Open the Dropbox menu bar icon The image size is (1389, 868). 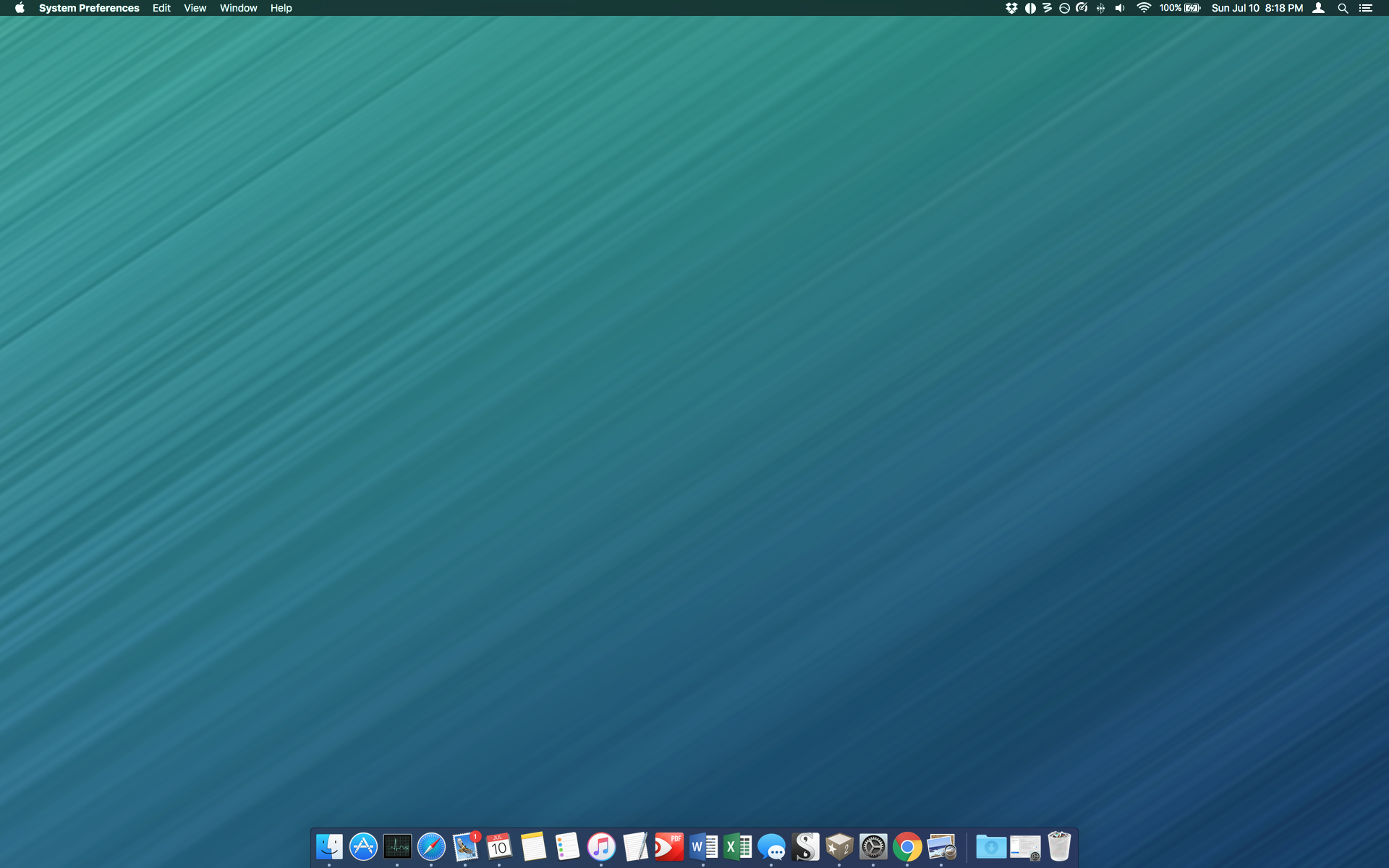coord(1011,8)
